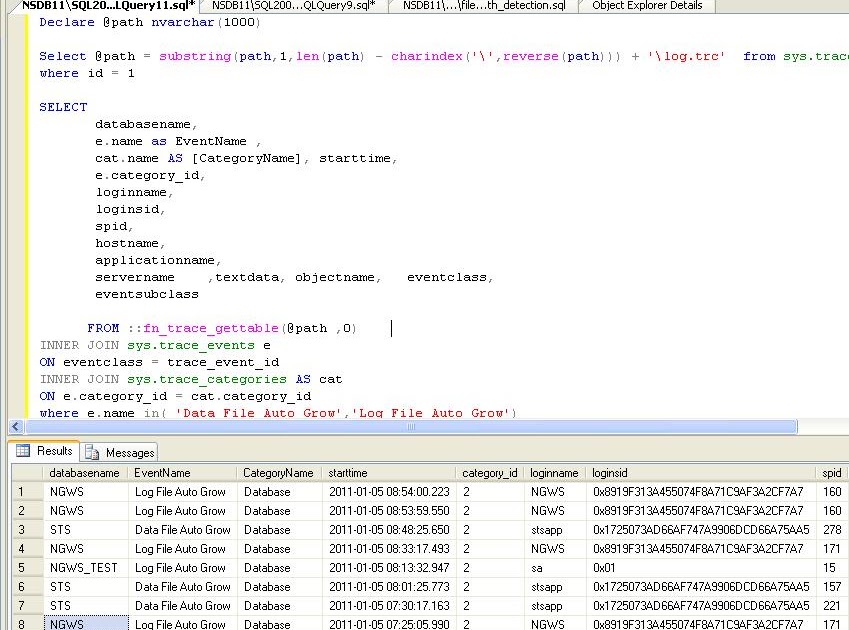Click left scroll arrow of results grid scrollbar
849x630 pixels.
(8, 627)
